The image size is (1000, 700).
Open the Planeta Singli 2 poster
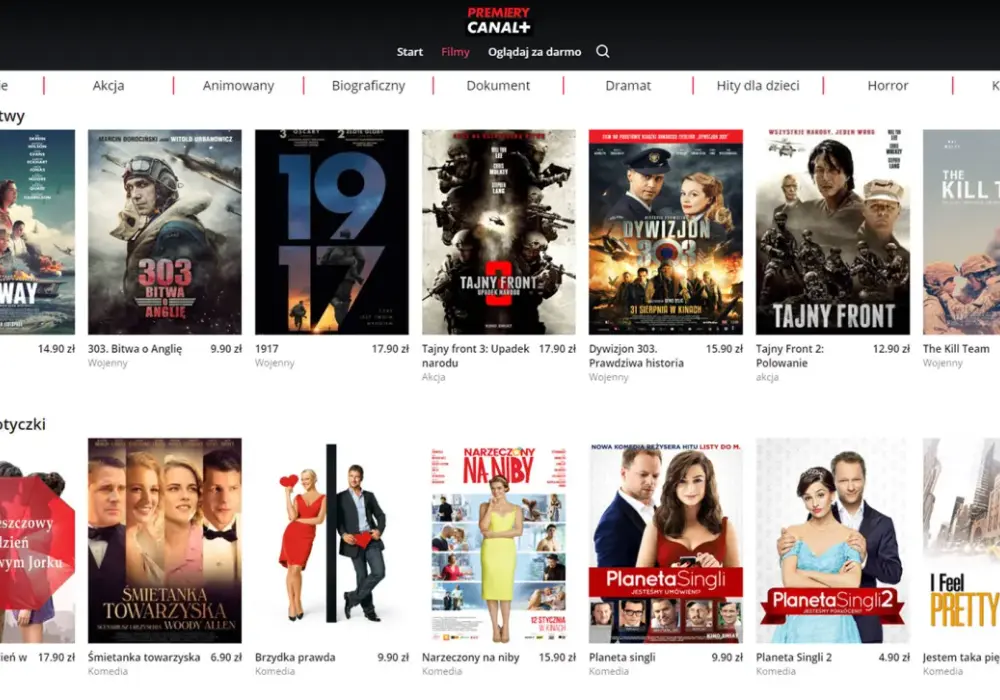(x=833, y=541)
